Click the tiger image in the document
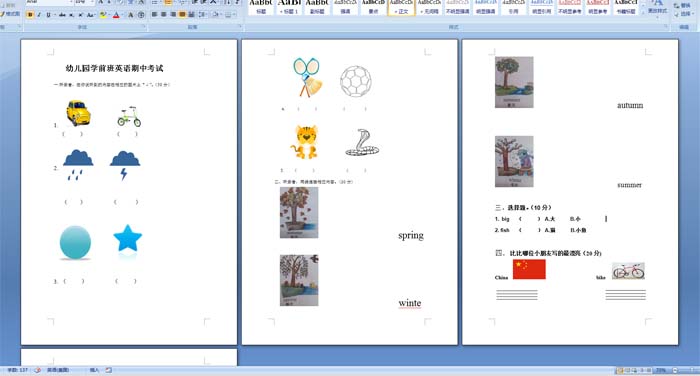Image resolution: width=700 pixels, height=376 pixels. click(305, 142)
